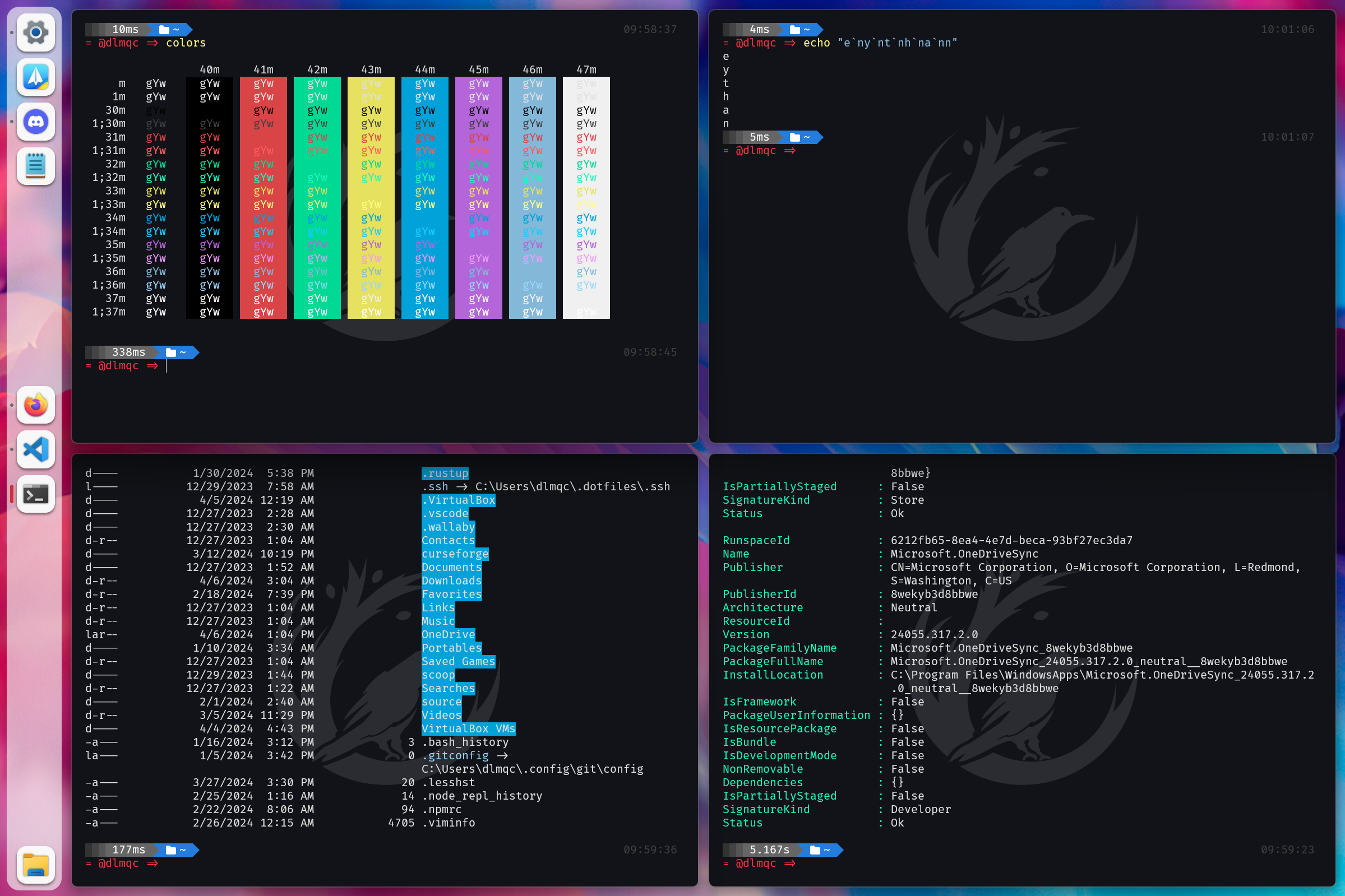This screenshot has height=896, width=1345.
Task: Launch Firefox from the dock
Action: (35, 405)
